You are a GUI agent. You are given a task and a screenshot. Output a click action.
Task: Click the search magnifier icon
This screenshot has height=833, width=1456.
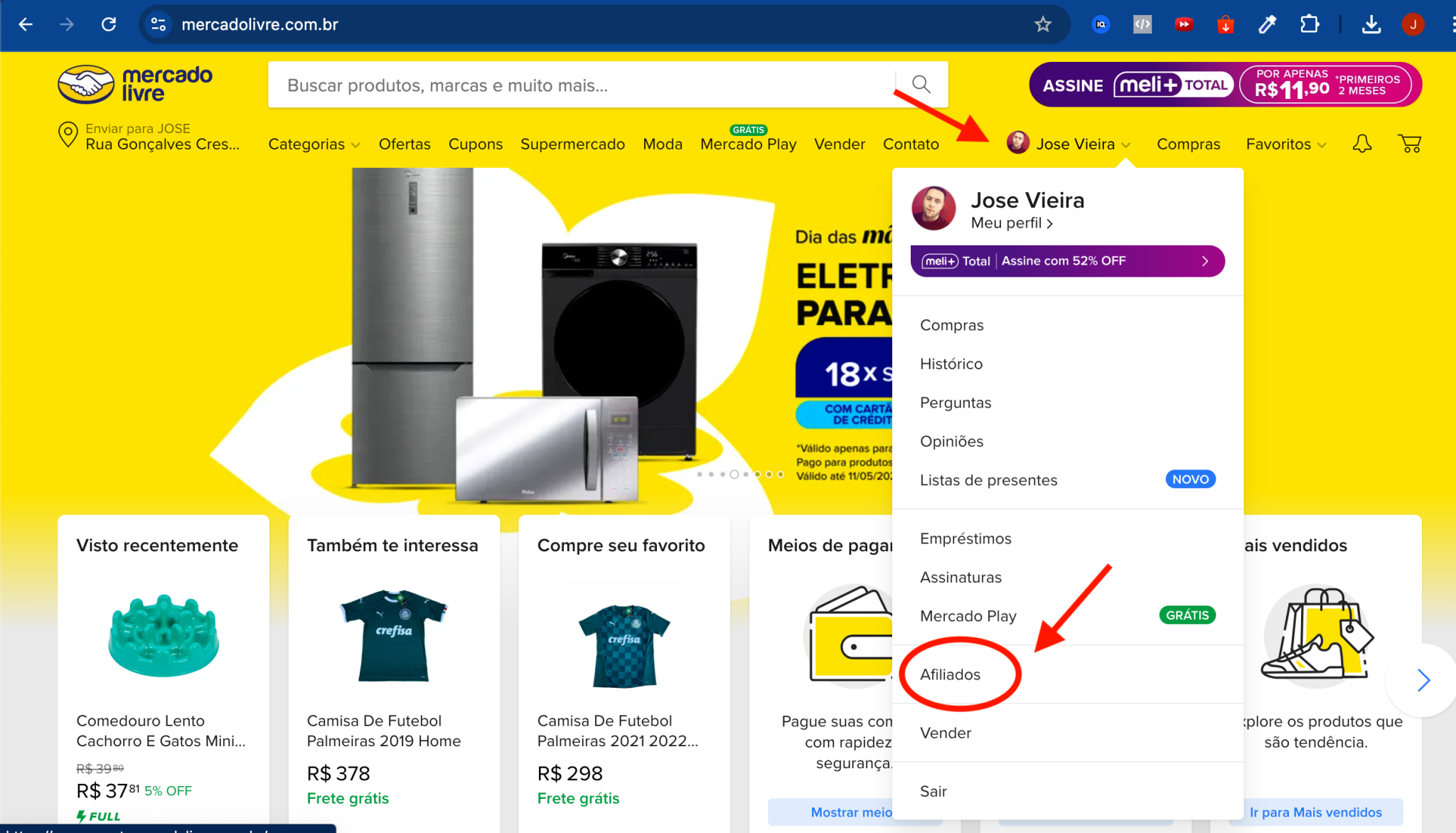click(921, 85)
